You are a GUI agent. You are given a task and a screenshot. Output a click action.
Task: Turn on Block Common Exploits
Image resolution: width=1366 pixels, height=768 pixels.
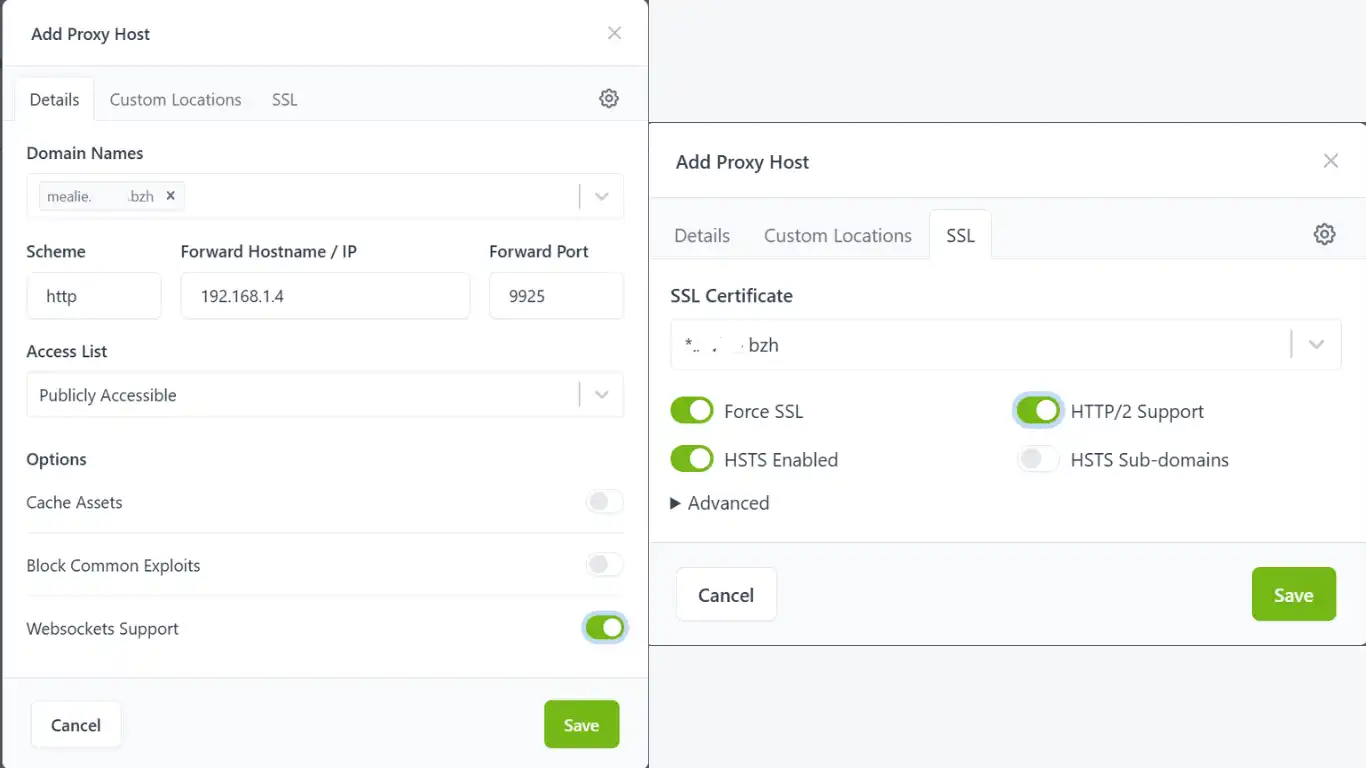pos(604,565)
